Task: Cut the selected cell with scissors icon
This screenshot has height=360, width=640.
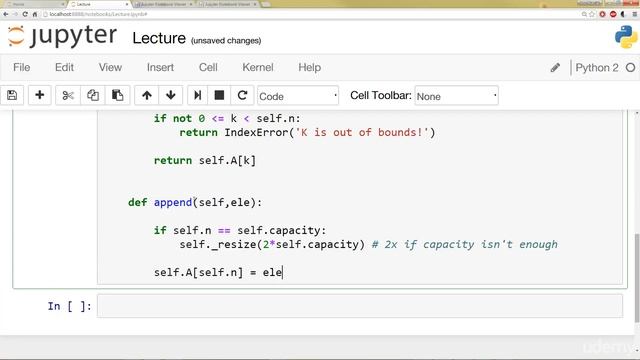Action: [68, 96]
